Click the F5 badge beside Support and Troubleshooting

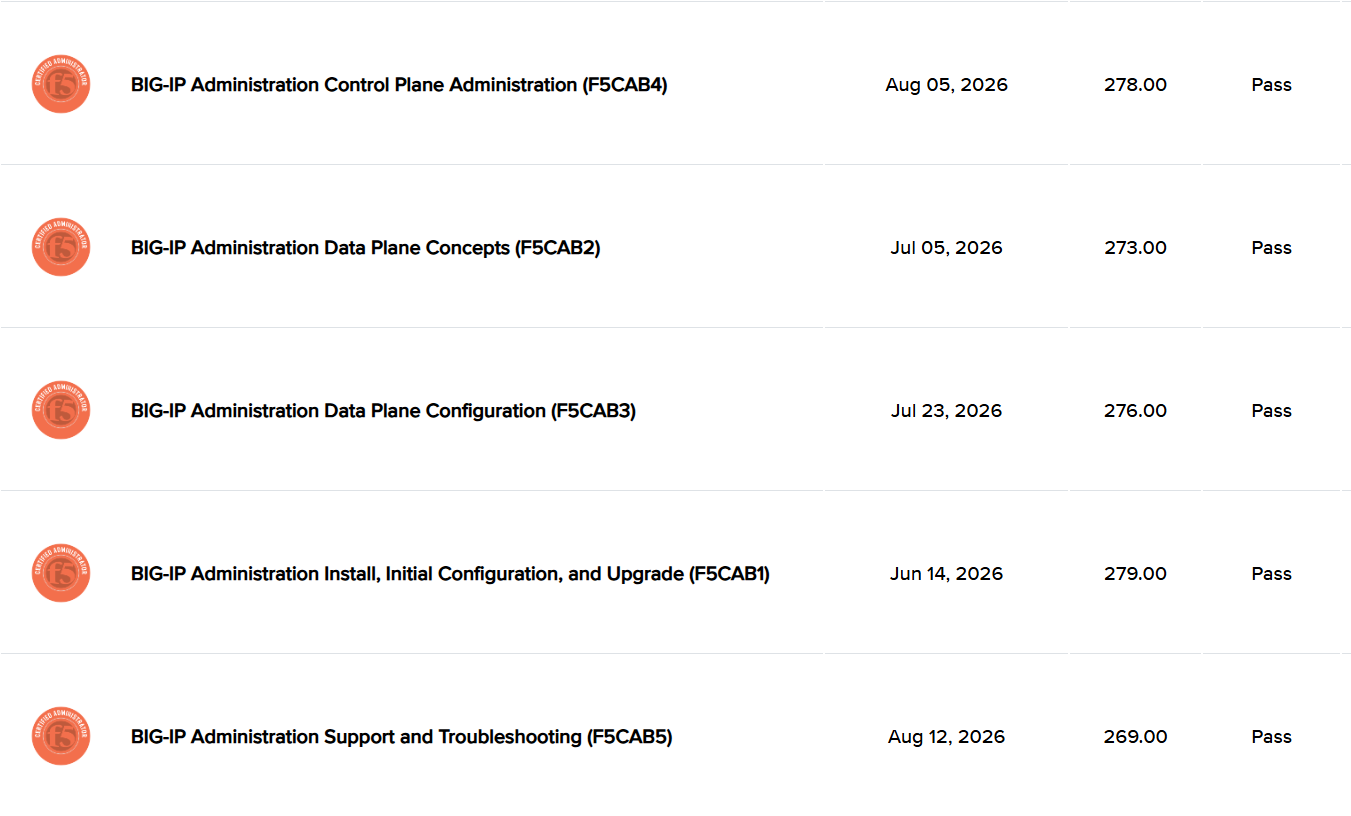pos(61,736)
